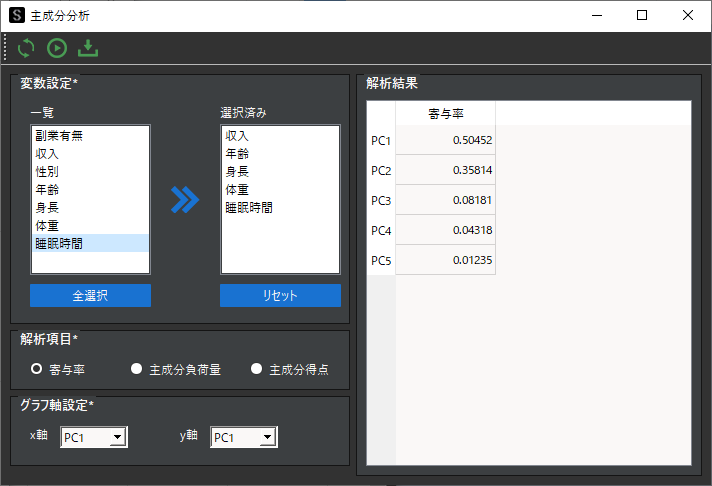Open the x軸 PC1 dropdown
Image resolution: width=712 pixels, height=486 pixels.
point(94,437)
